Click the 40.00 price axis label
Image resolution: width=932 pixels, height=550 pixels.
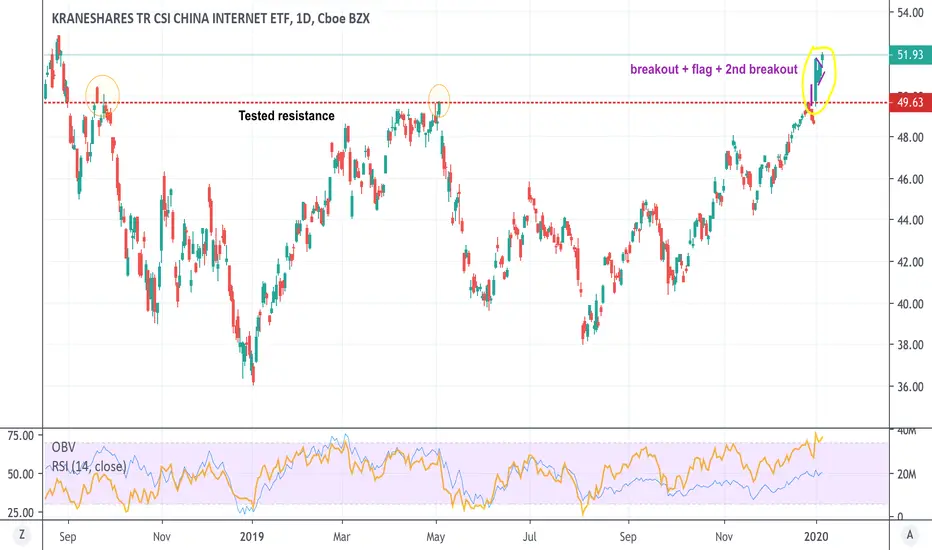click(x=910, y=304)
